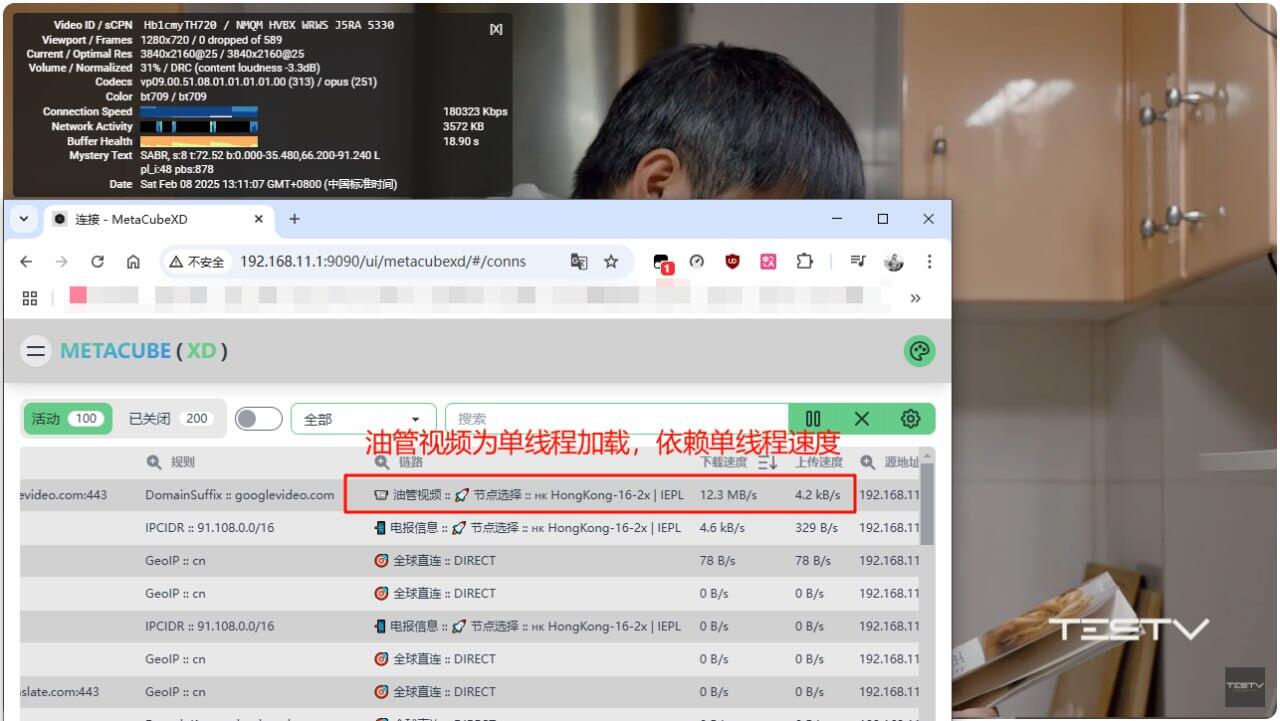Bookmark this page with the star icon
The height and width of the screenshot is (721, 1280).
pos(611,261)
